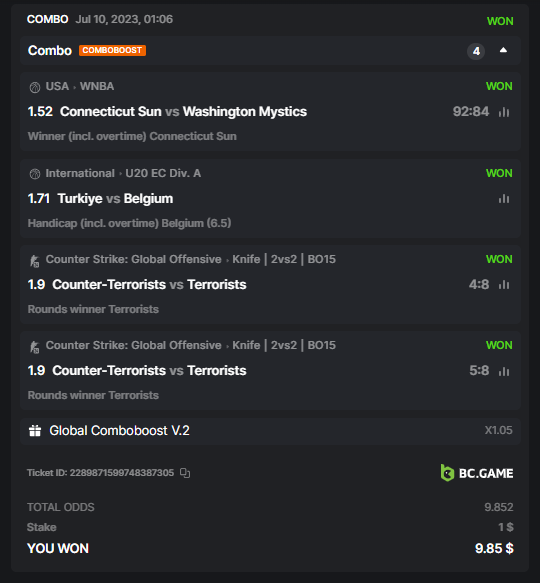Click the Ticket ID number text
The width and height of the screenshot is (540, 583).
point(122,473)
